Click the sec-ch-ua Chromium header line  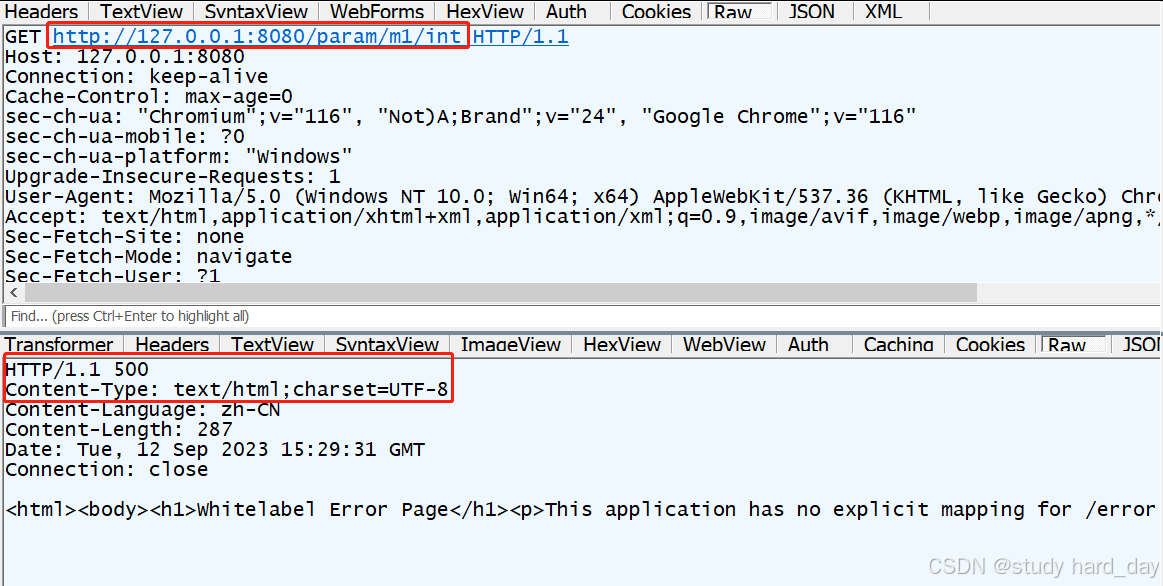(461, 116)
